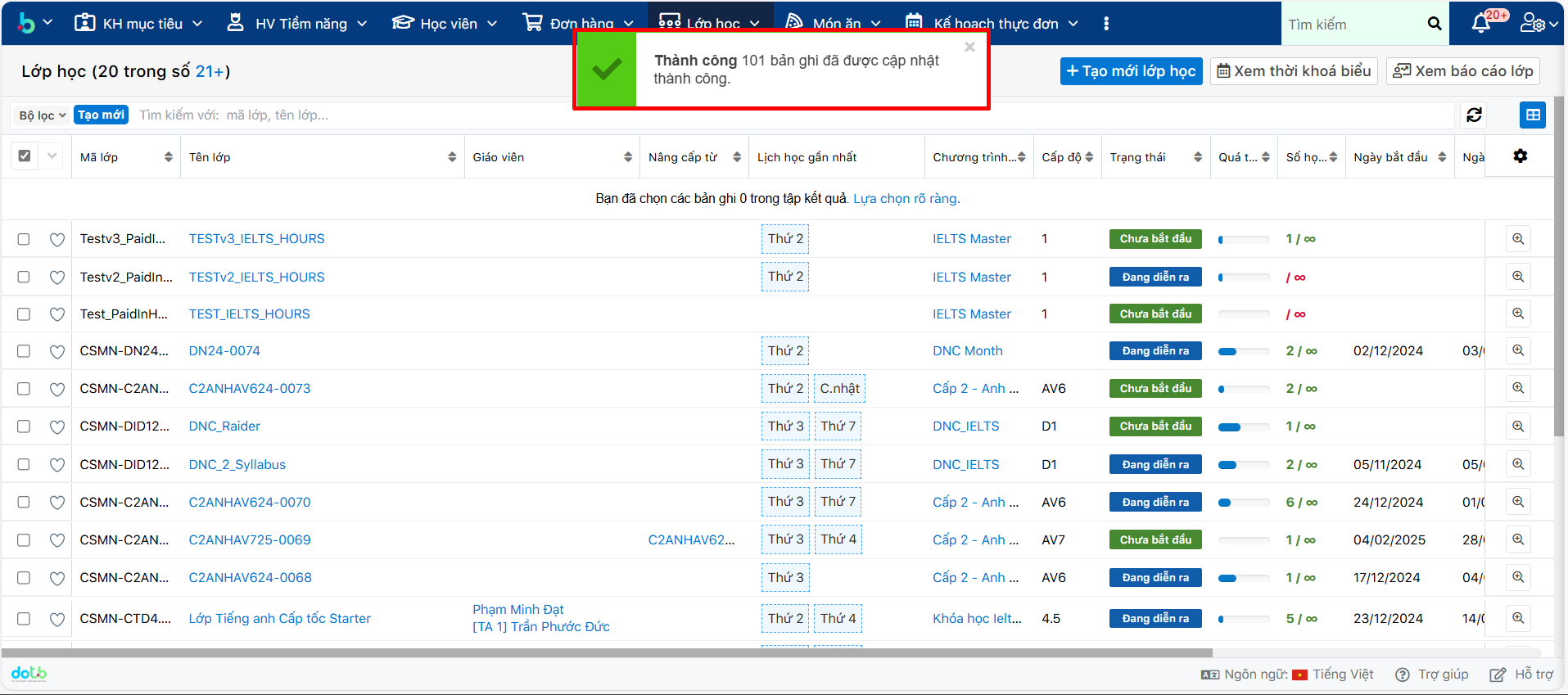The height and width of the screenshot is (695, 1568).
Task: Expand the bulk selection arrow next to header checkbox
Action: click(52, 156)
